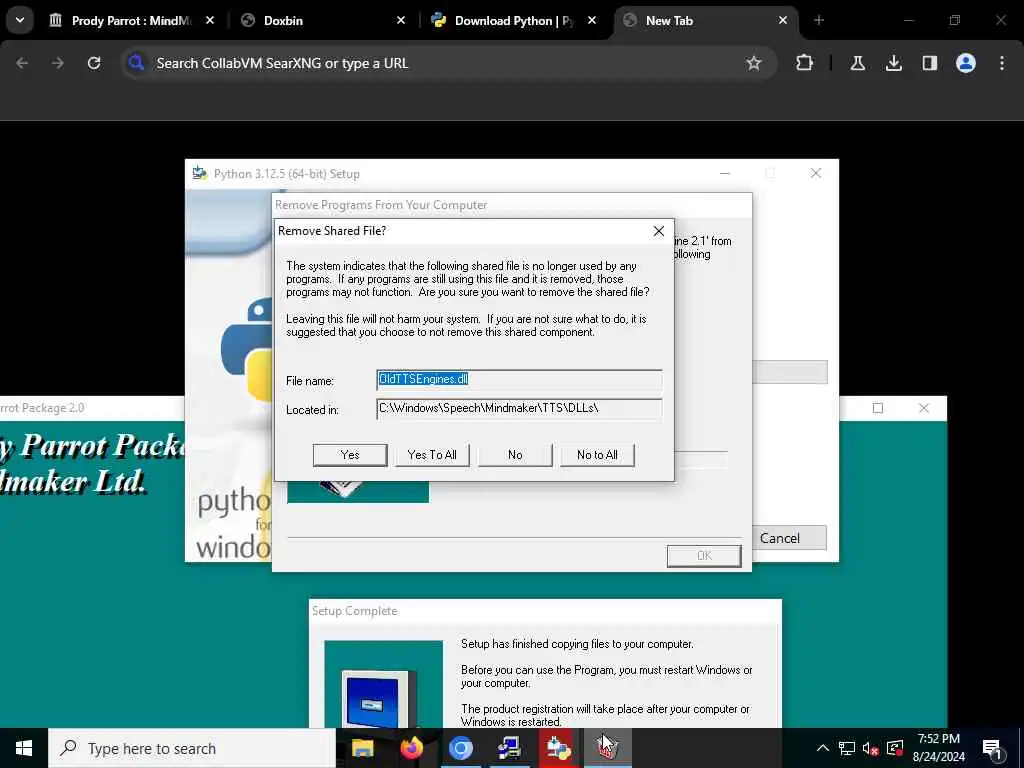This screenshot has height=768, width=1024.
Task: Close the Remove Shared File dialog
Action: coord(659,231)
